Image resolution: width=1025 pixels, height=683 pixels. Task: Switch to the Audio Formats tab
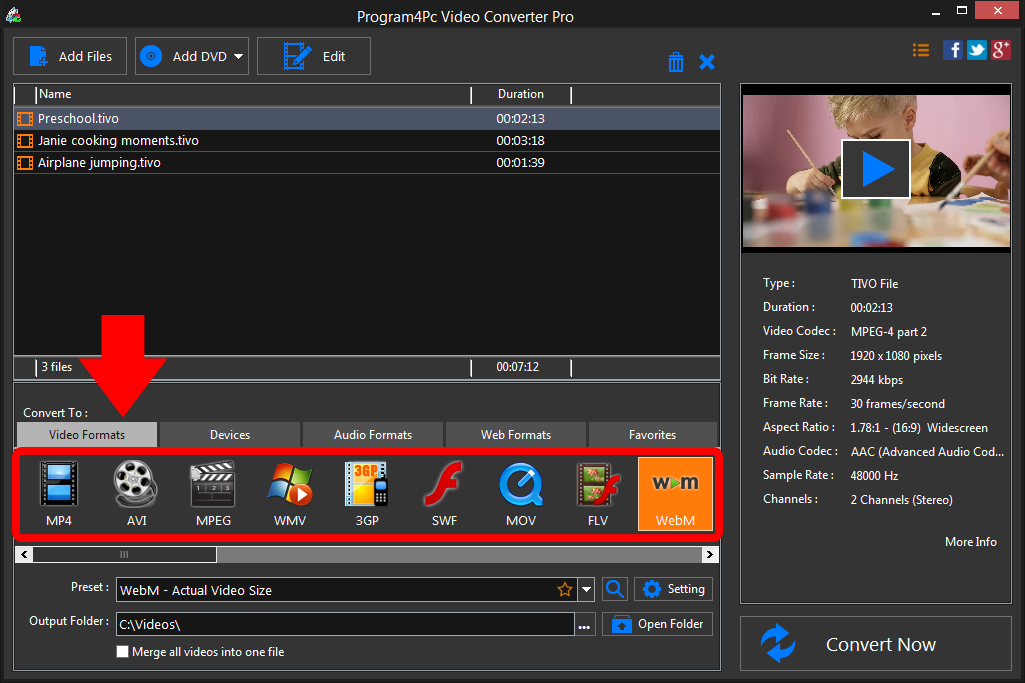(373, 435)
